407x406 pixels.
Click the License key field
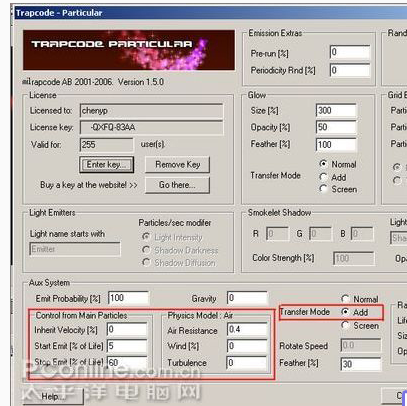[x=152, y=127]
